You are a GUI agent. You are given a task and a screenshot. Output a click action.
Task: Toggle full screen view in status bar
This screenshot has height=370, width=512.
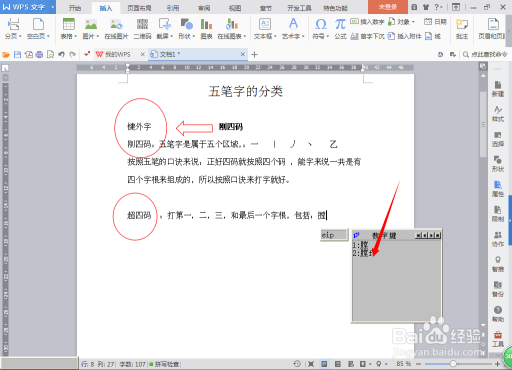tap(311, 364)
